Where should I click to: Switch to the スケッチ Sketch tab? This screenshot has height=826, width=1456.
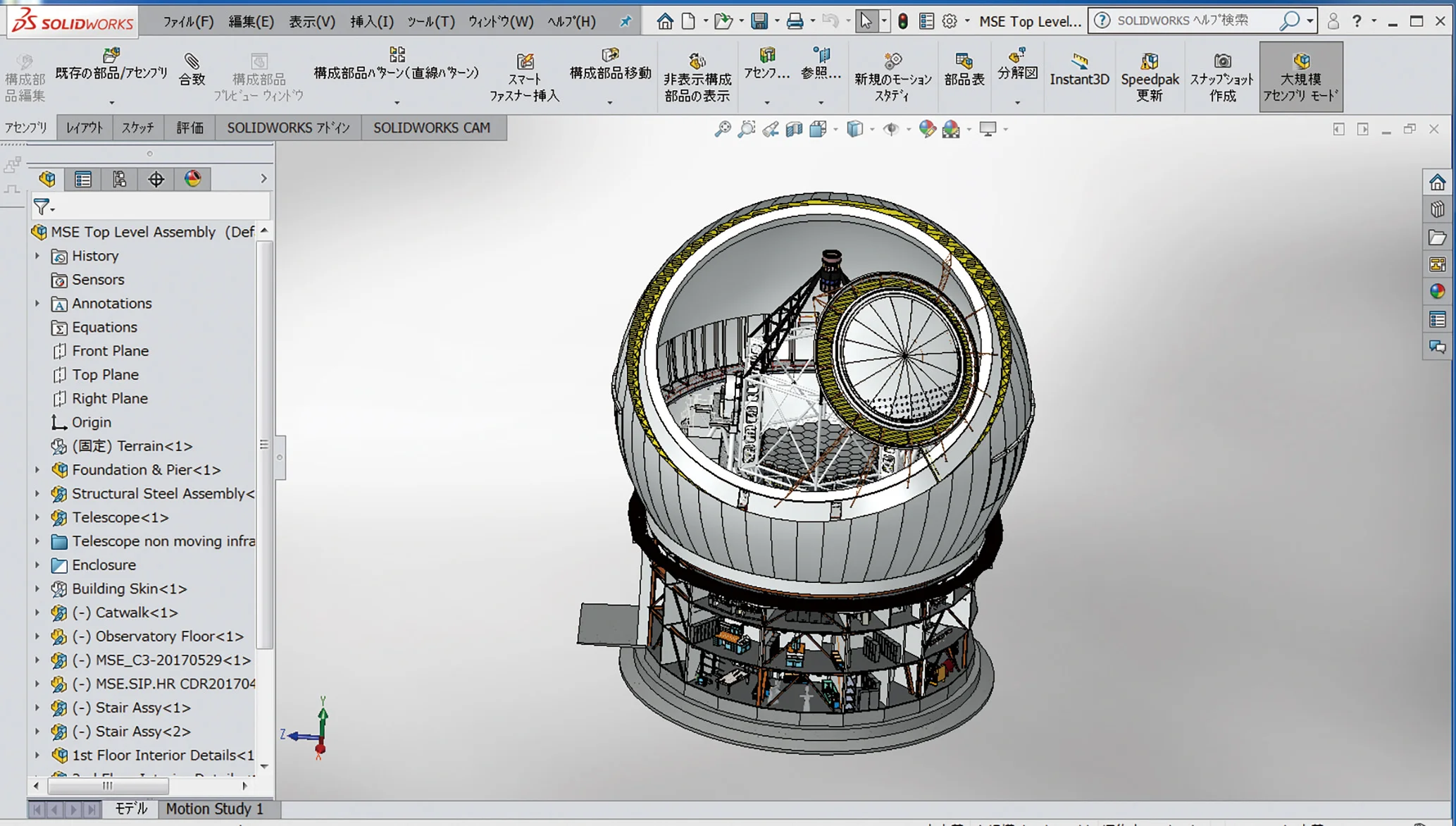click(137, 128)
